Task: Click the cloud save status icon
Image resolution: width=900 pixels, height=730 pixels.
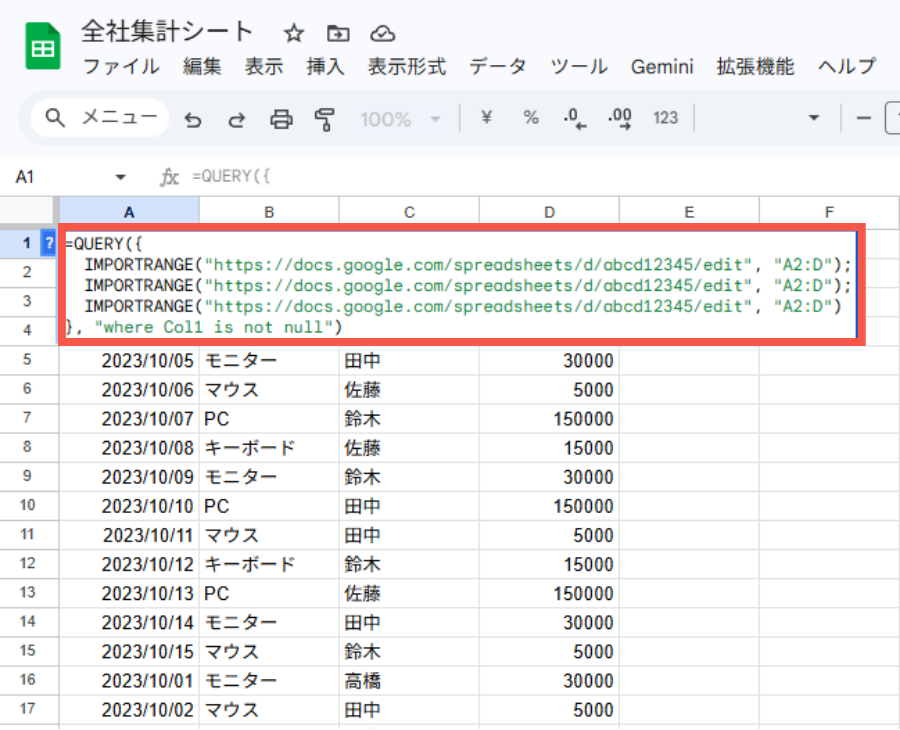Action: pos(382,33)
